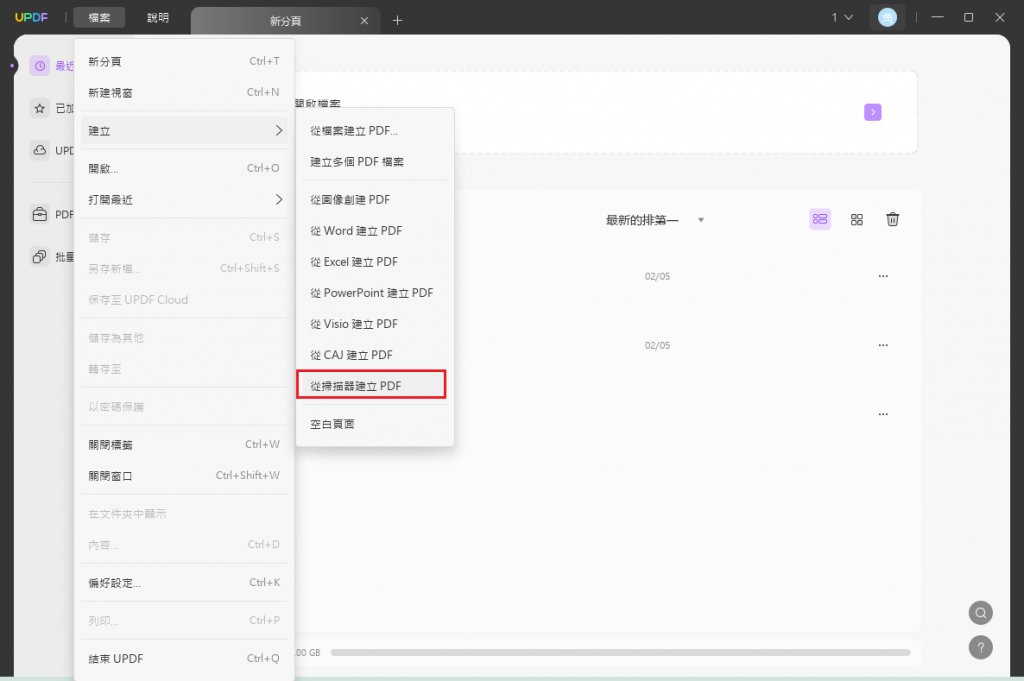Viewport: 1024px width, 681px height.
Task: Switch to list view layout
Action: 820,219
